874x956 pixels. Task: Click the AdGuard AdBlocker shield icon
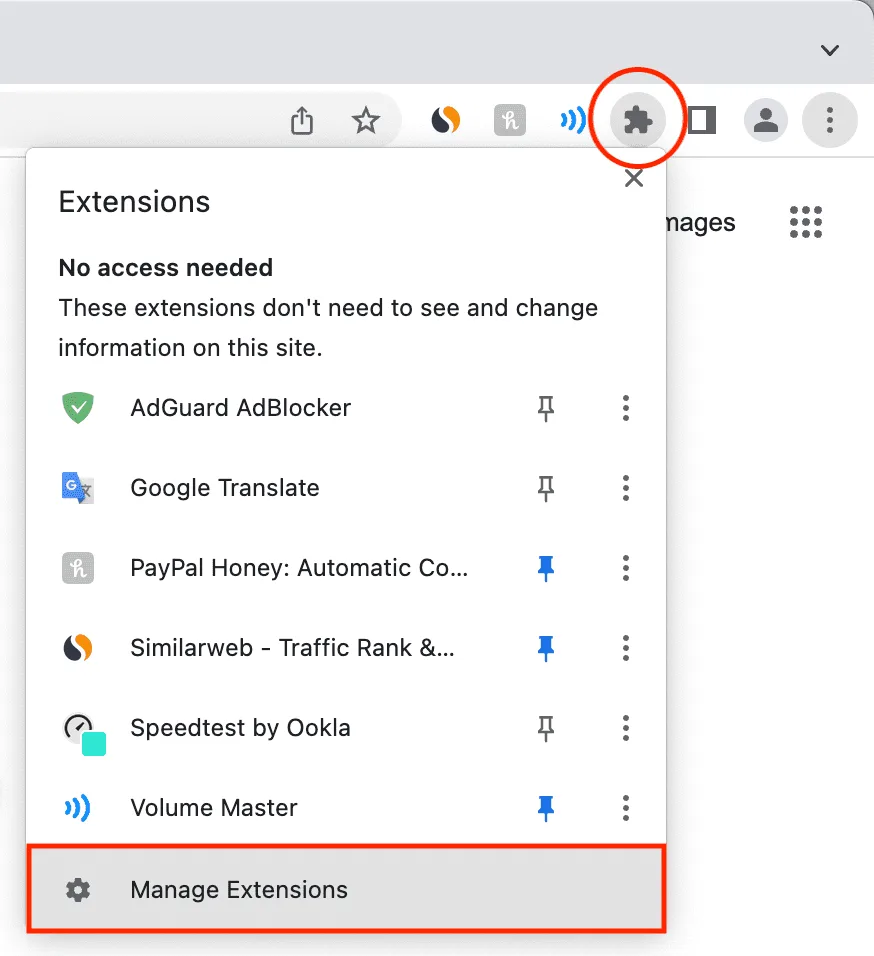click(78, 408)
